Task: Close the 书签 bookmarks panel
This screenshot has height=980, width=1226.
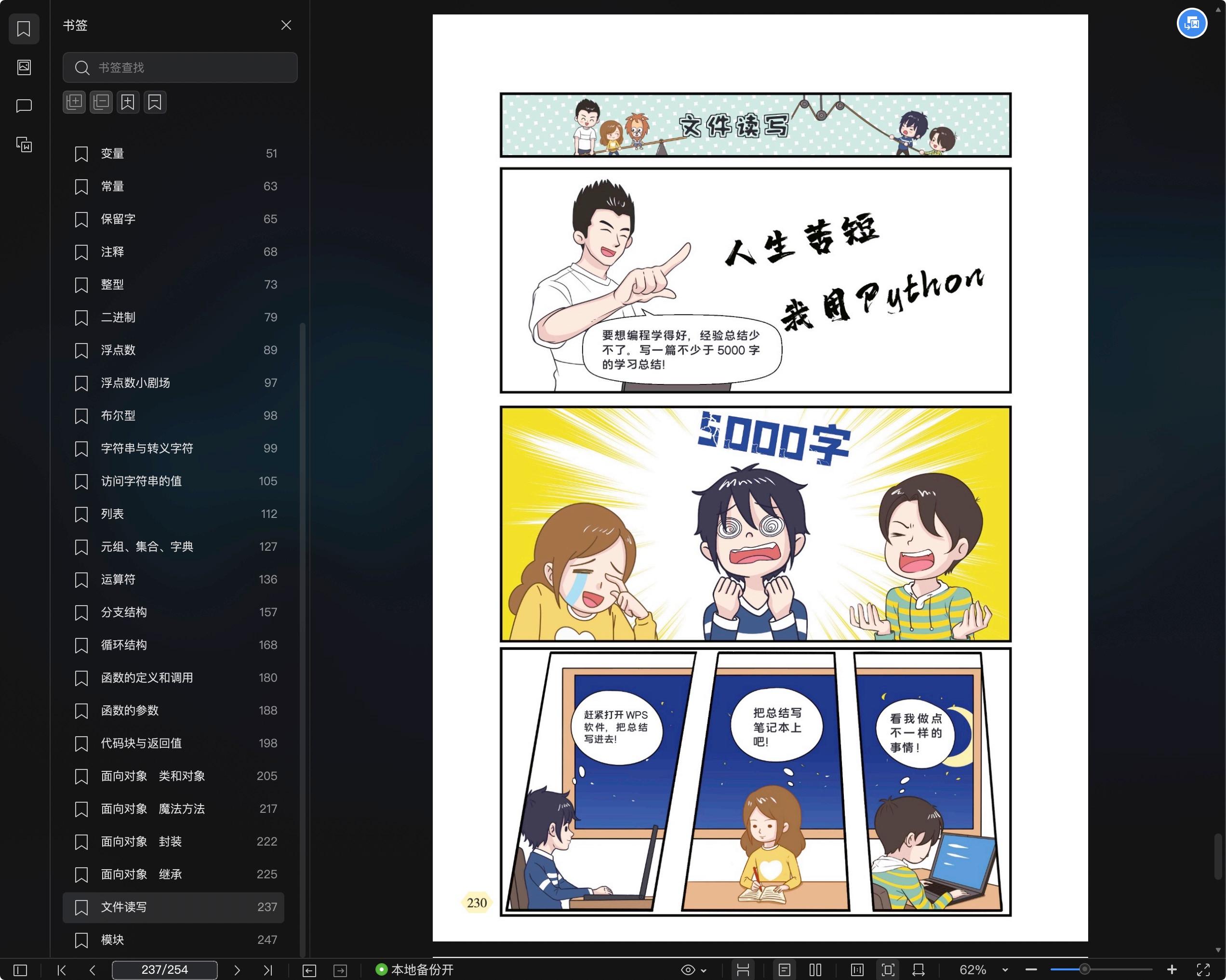Action: (x=286, y=25)
